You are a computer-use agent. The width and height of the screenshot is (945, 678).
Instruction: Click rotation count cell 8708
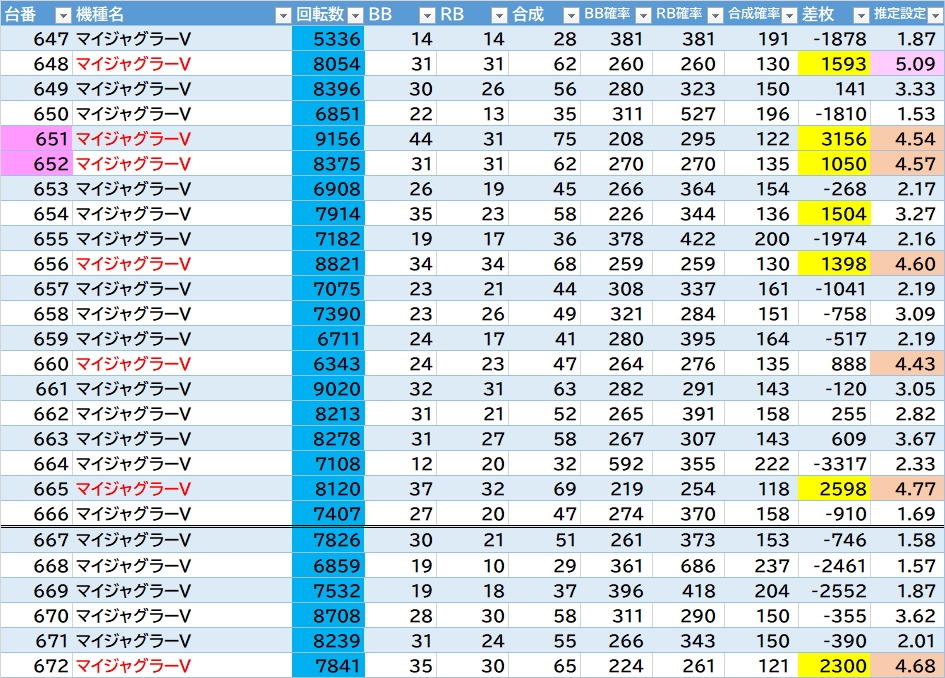[328, 615]
